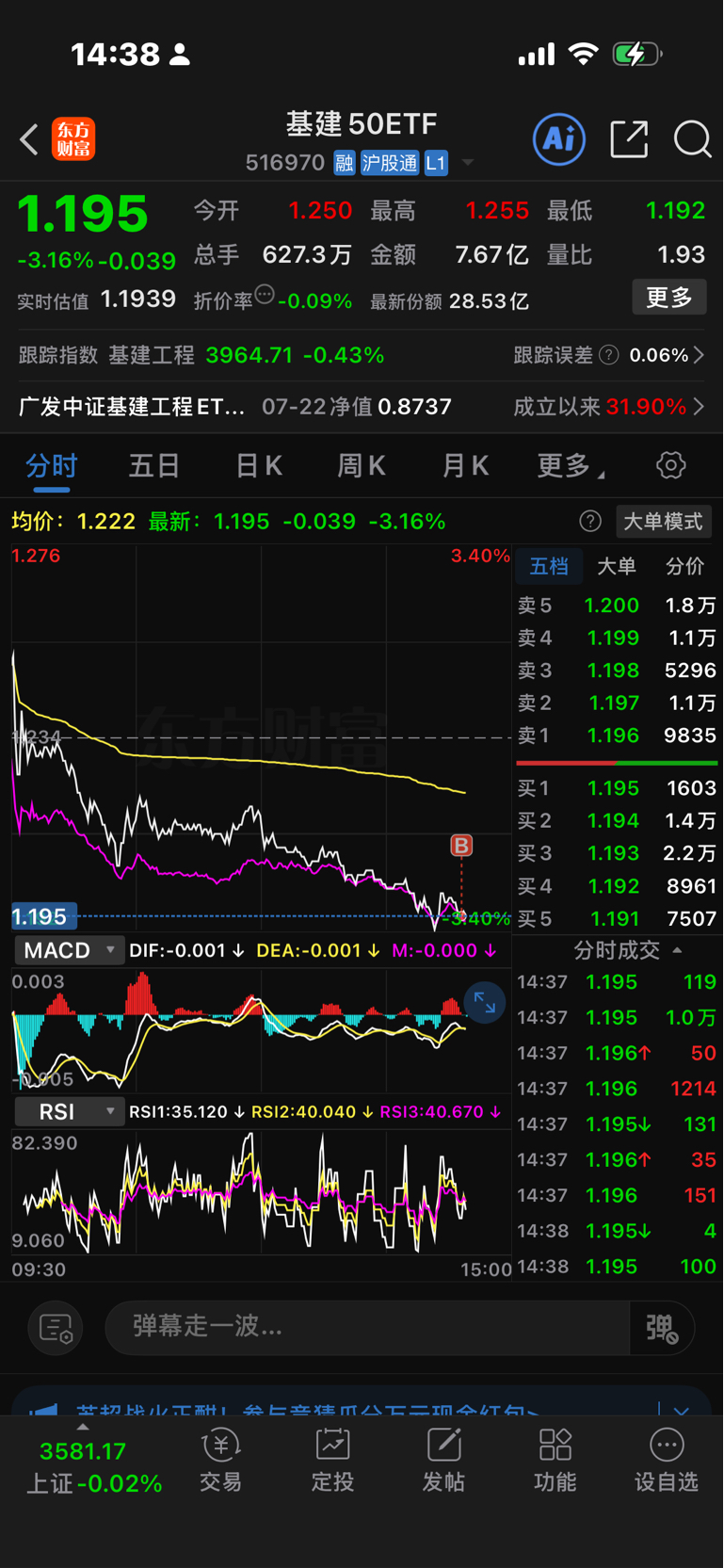Screen dimensions: 724x1568
Task: Open the MACD indicator dropdown
Action: (x=68, y=950)
